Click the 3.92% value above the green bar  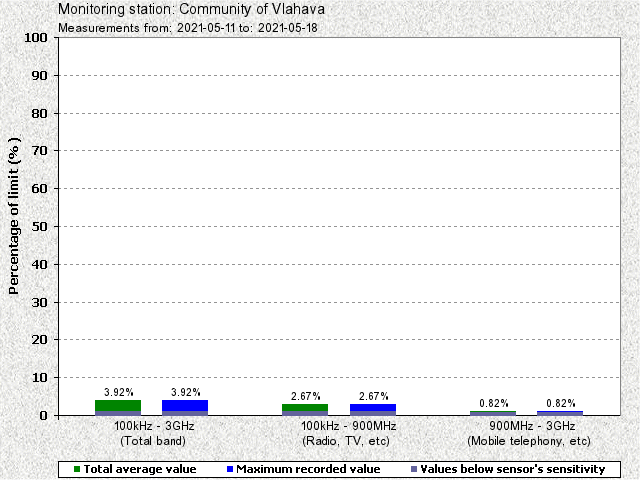(119, 392)
